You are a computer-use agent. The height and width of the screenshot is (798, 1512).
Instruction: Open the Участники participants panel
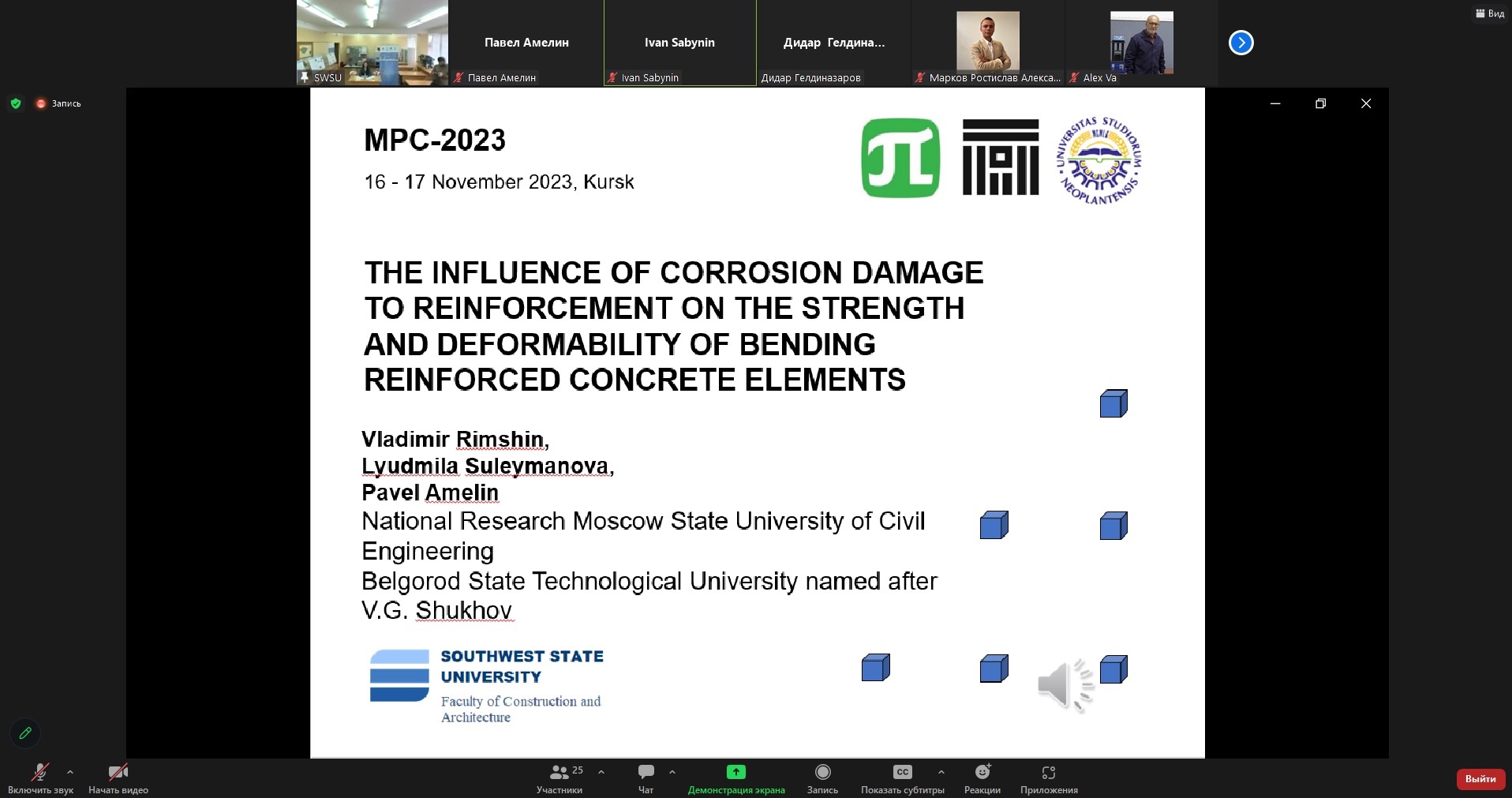[560, 778]
